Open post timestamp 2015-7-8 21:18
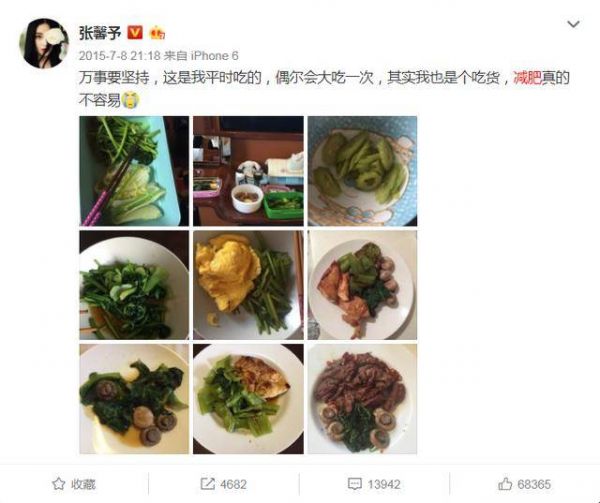Image resolution: width=600 pixels, height=503 pixels. pos(119,56)
